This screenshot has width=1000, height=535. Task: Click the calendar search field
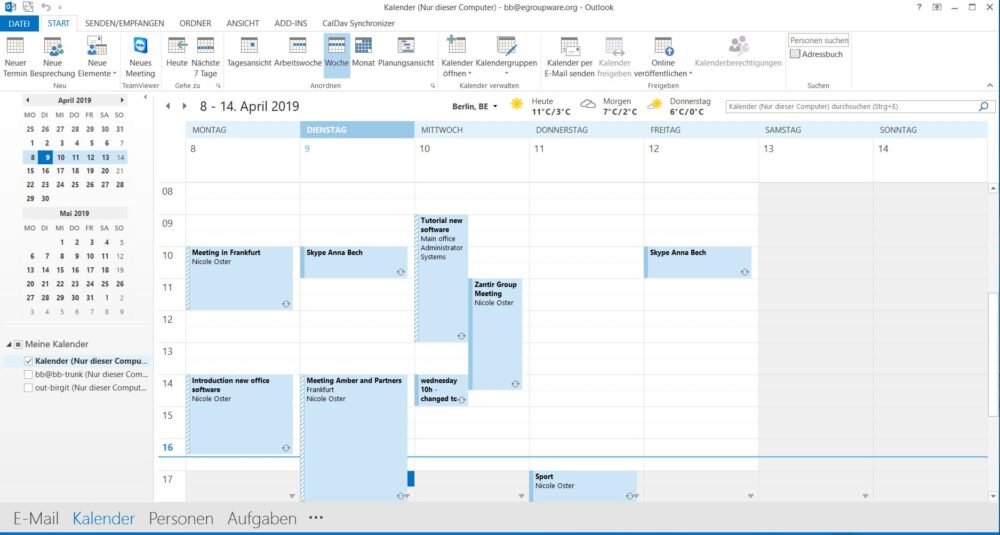(x=848, y=106)
